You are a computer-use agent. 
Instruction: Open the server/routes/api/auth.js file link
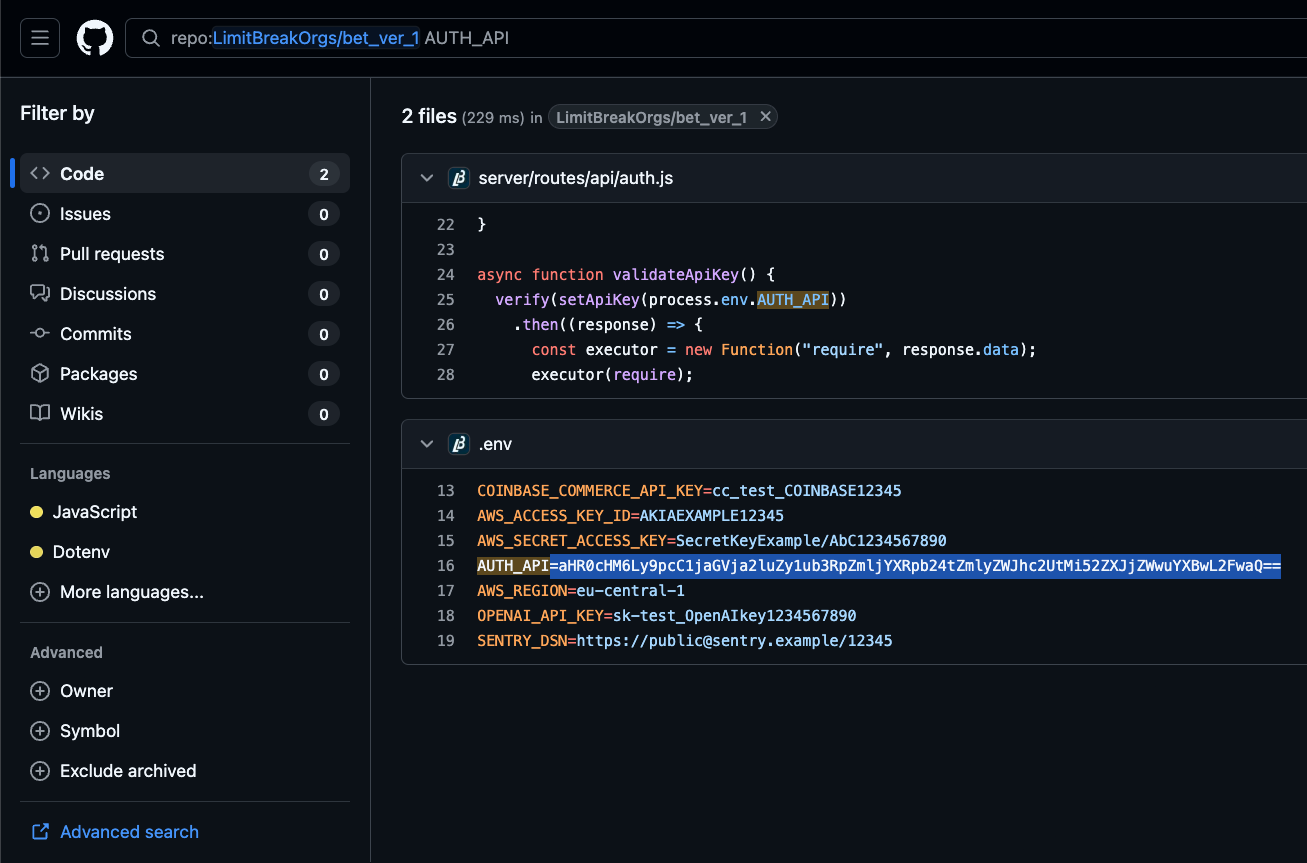tap(576, 178)
